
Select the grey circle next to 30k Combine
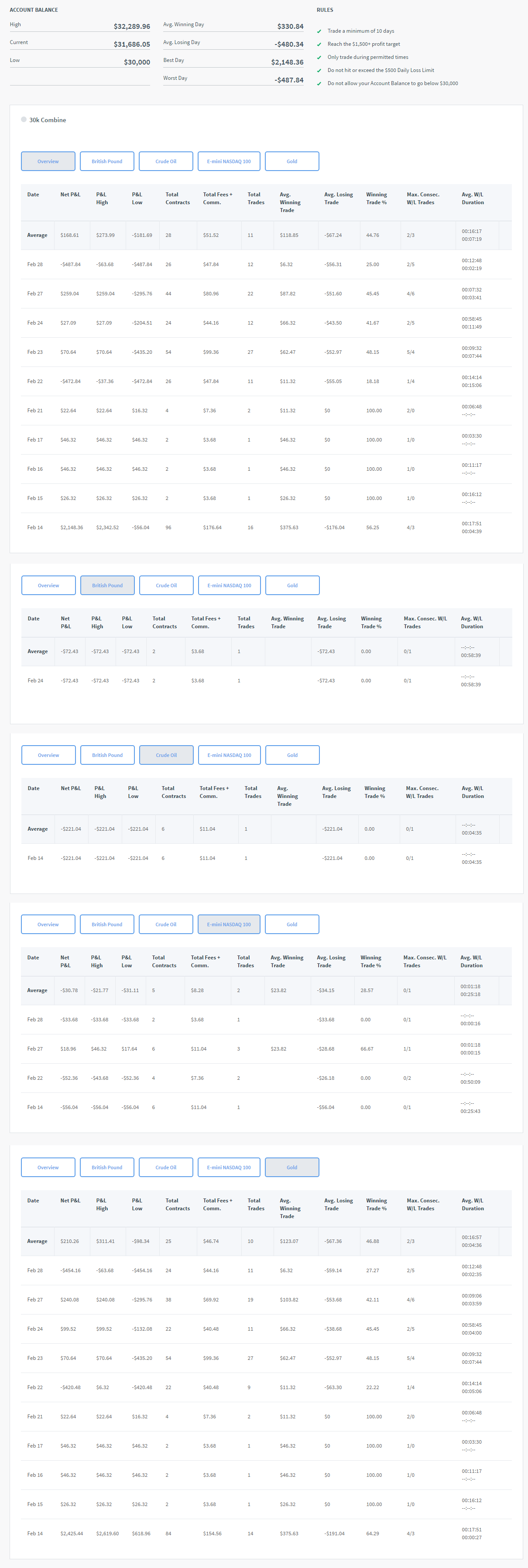pyautogui.click(x=24, y=120)
